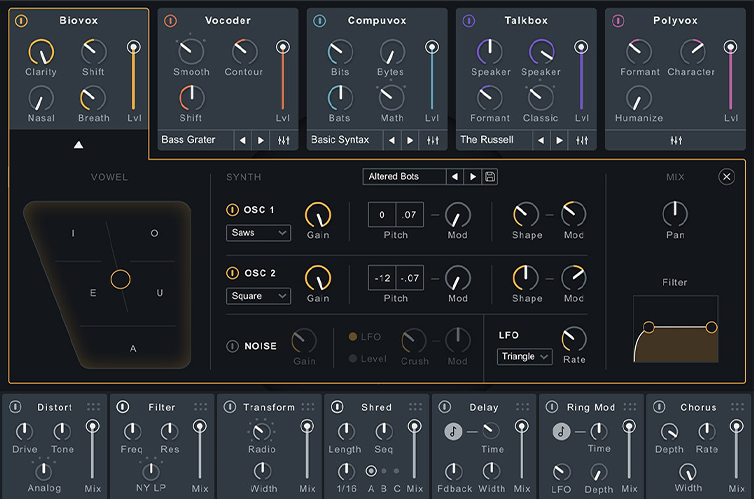
Task: Open the OSC 1 Saws waveform dropdown
Action: (258, 233)
